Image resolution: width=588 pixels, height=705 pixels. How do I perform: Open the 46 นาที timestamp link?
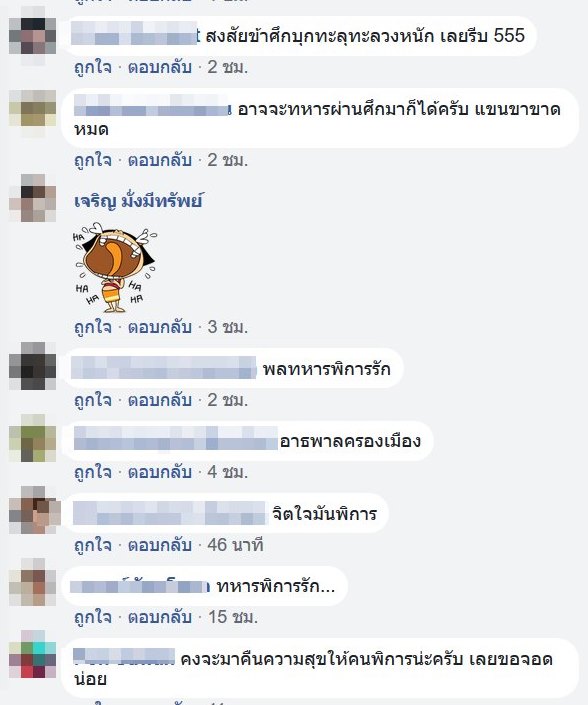[x=235, y=545]
